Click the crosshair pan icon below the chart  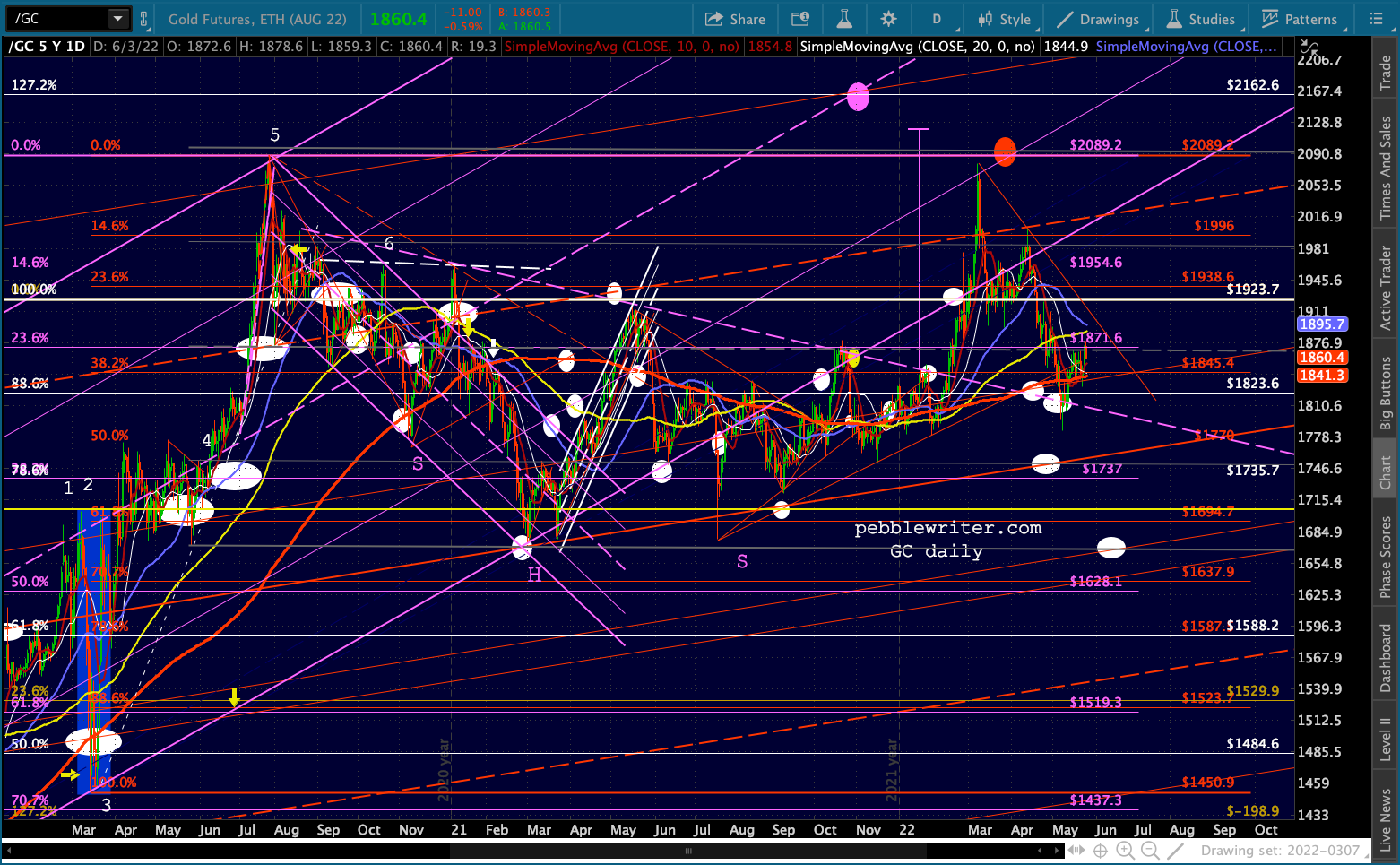[x=1101, y=851]
